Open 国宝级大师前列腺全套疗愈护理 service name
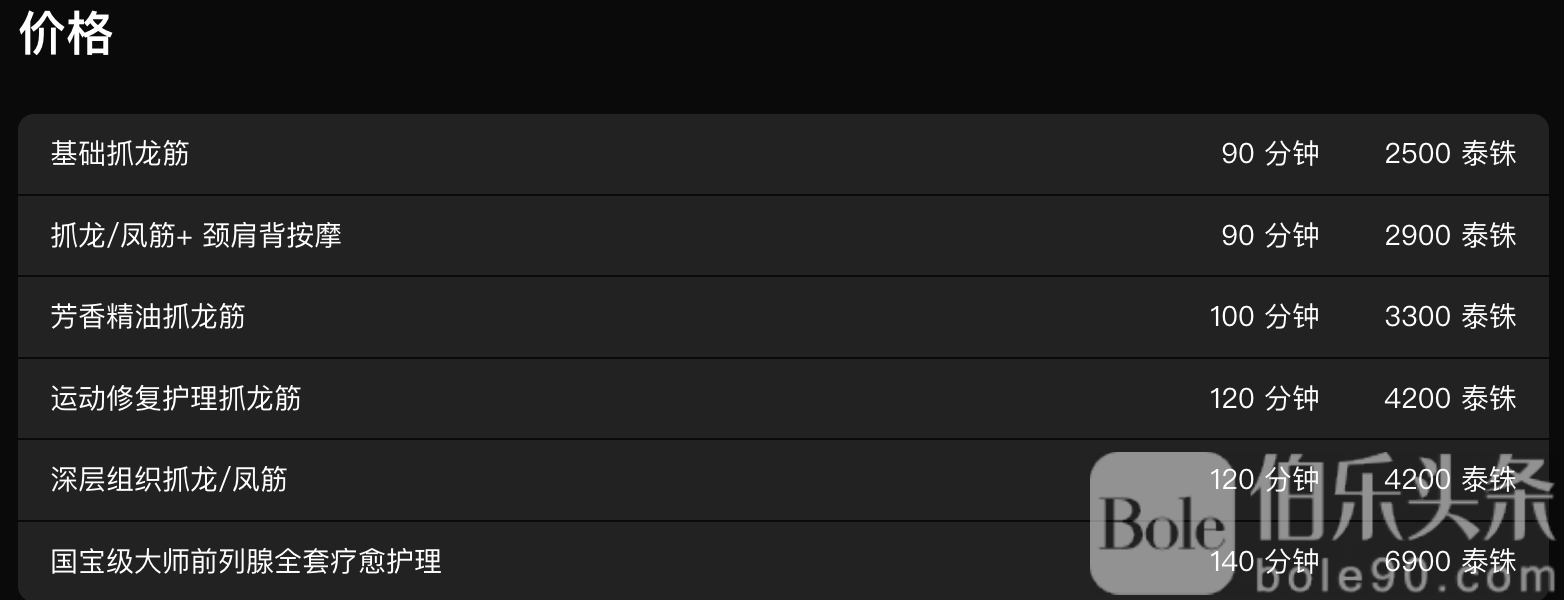Screen dimensions: 1564x600 pyautogui.click(x=246, y=561)
